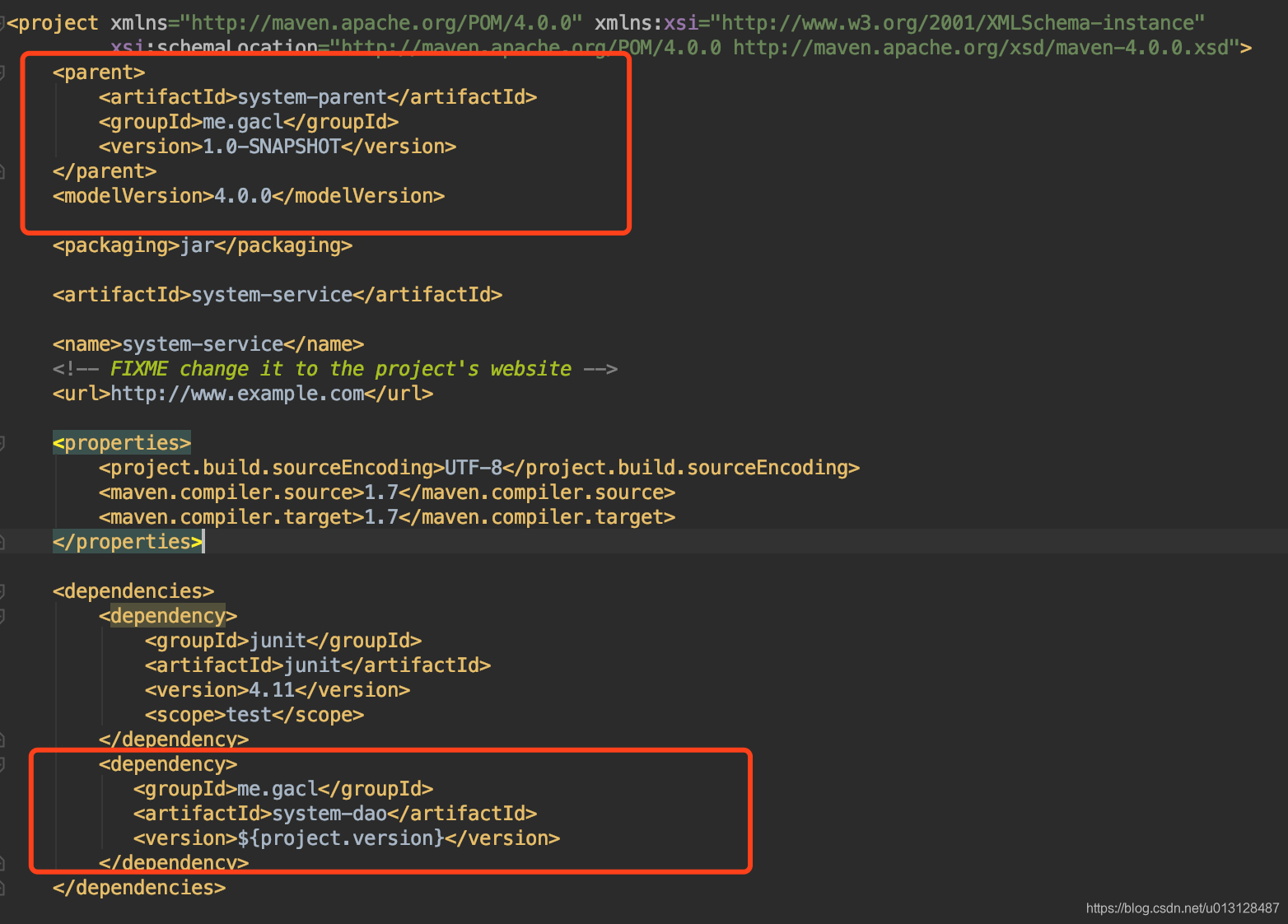
Task: Click the system-service artifactId line
Action: 278,295
